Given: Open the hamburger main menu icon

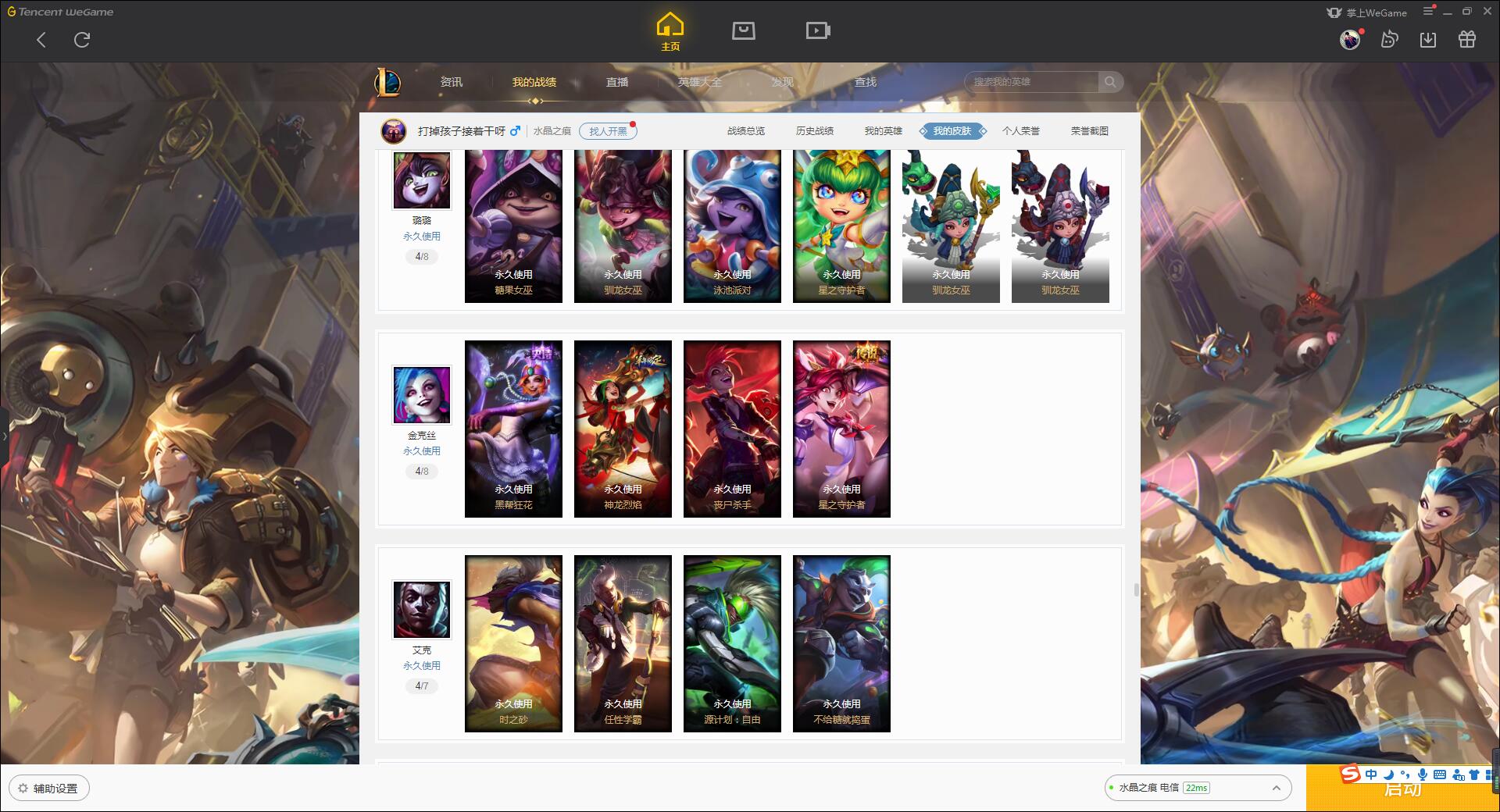Looking at the screenshot, I should tap(1428, 12).
